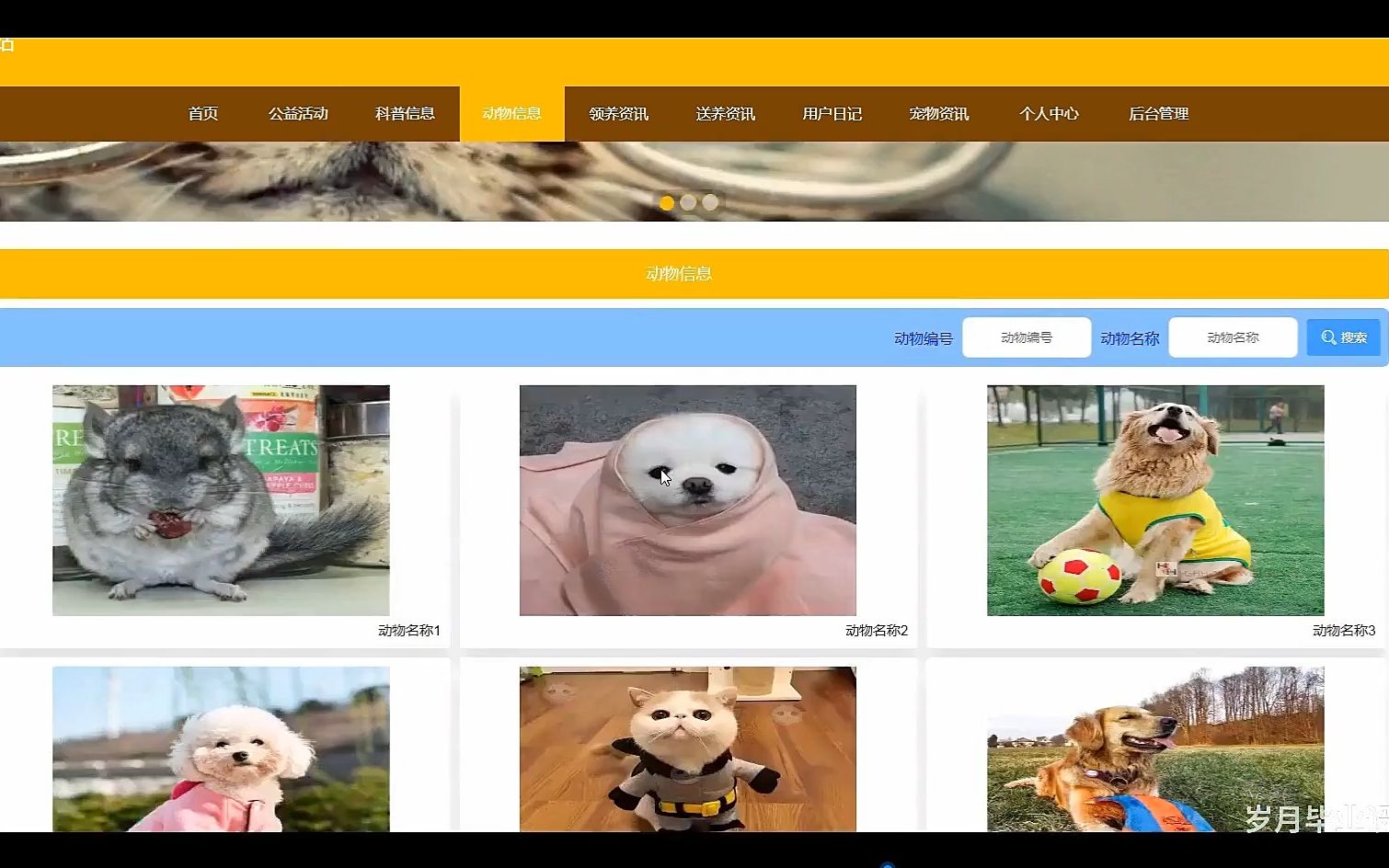Image resolution: width=1389 pixels, height=868 pixels.
Task: Click the magnifier icon in 搜索 button
Action: 1328,337
